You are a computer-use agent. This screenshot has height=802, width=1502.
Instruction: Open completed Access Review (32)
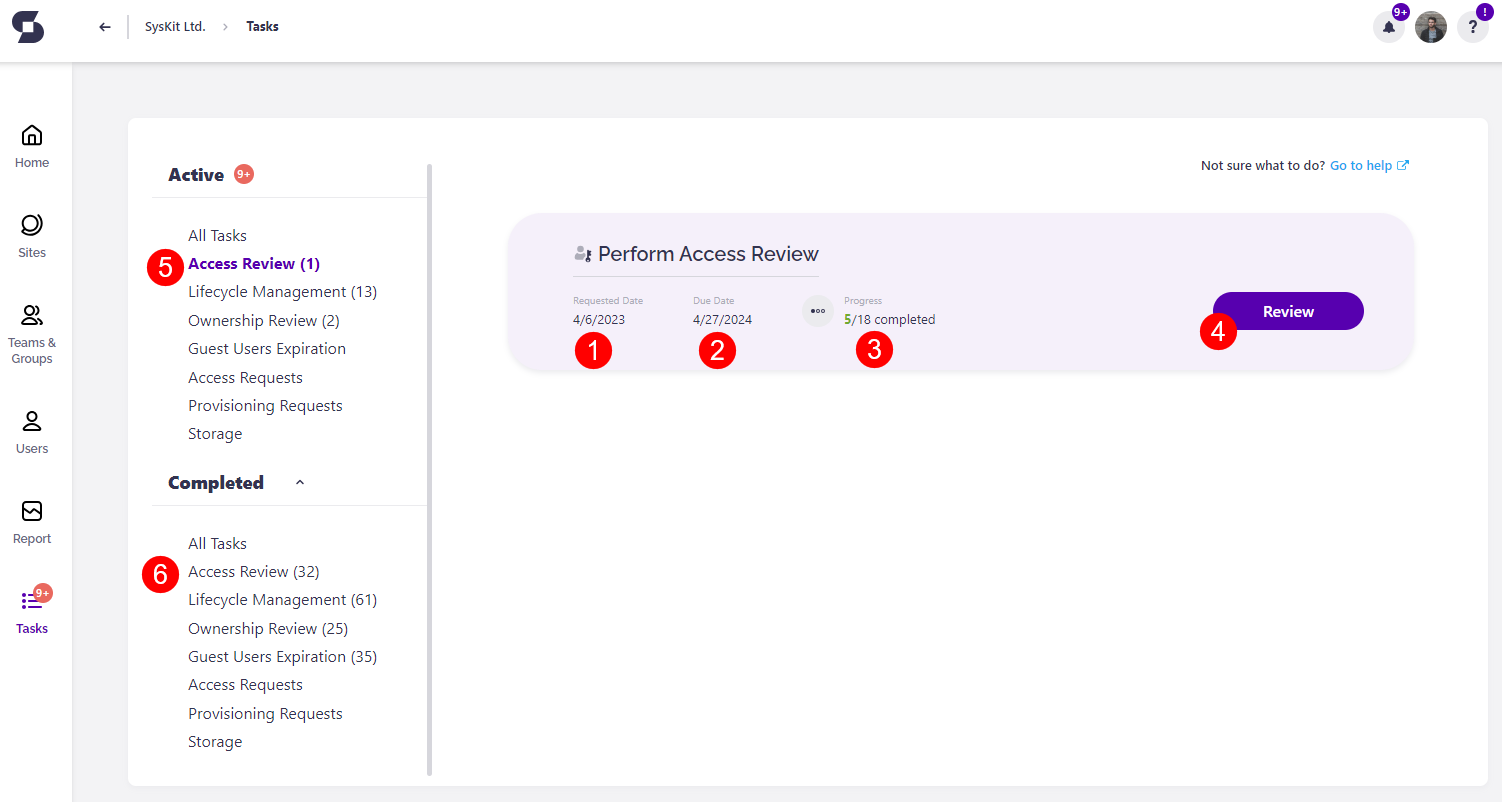[x=253, y=571]
